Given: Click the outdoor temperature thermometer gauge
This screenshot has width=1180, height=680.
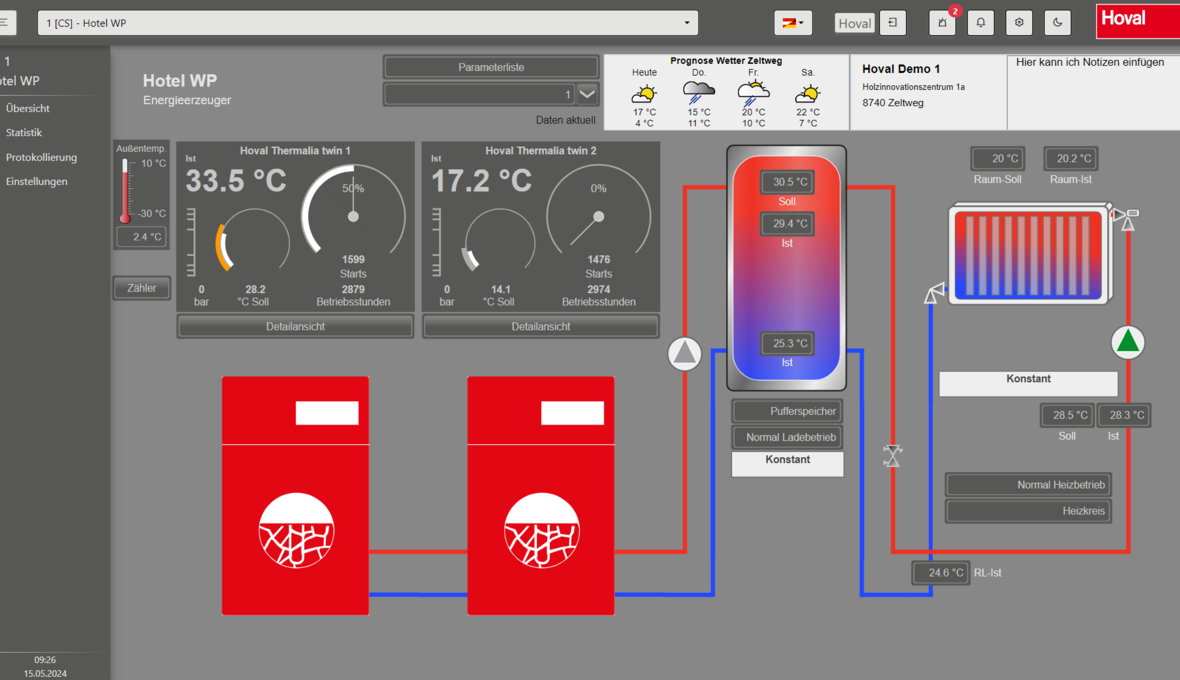Looking at the screenshot, I should tap(126, 190).
